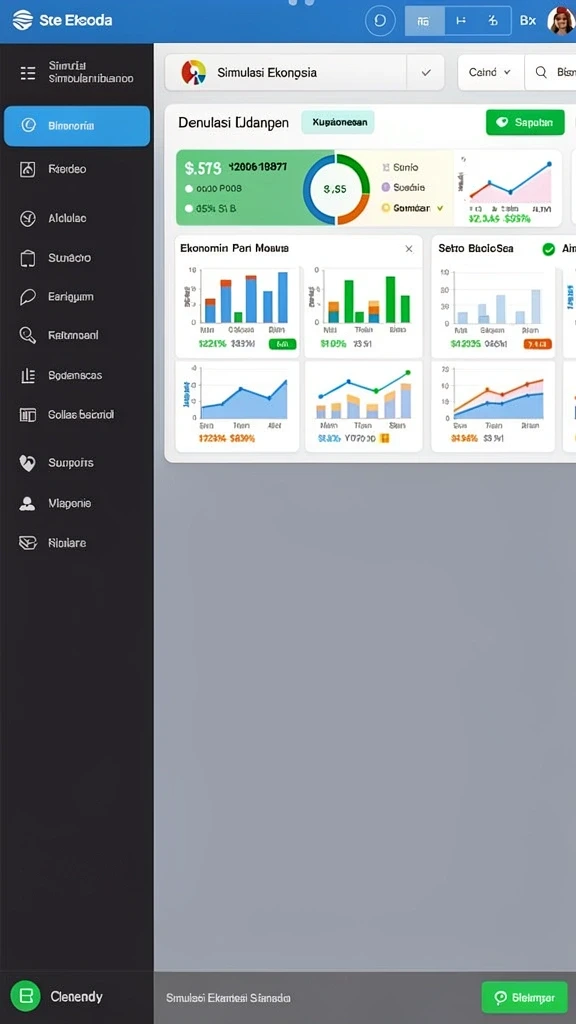Viewport: 576px width, 1024px height.
Task: Open the orange and blue area chart
Action: coord(493,395)
